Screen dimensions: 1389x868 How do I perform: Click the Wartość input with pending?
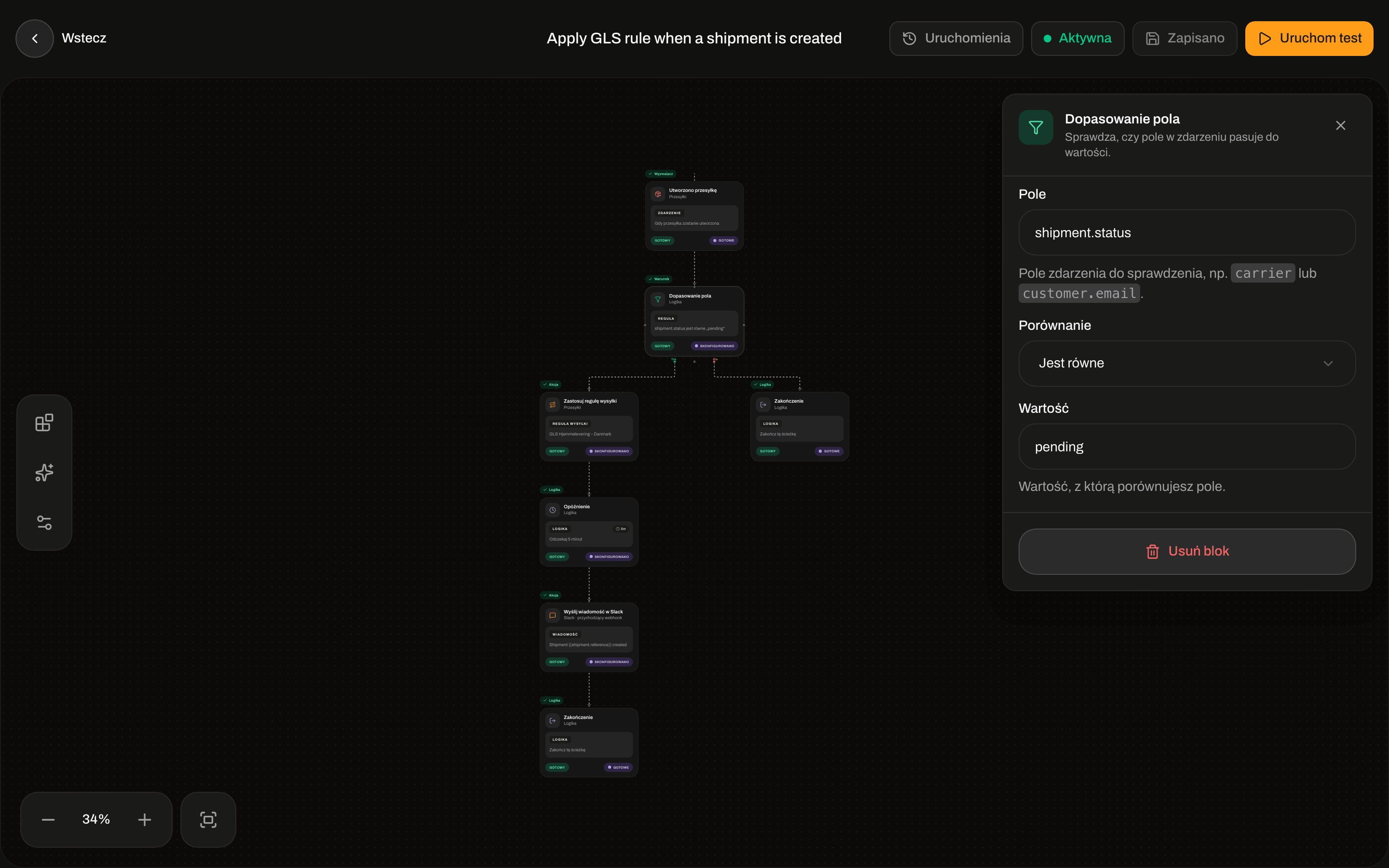pyautogui.click(x=1187, y=447)
